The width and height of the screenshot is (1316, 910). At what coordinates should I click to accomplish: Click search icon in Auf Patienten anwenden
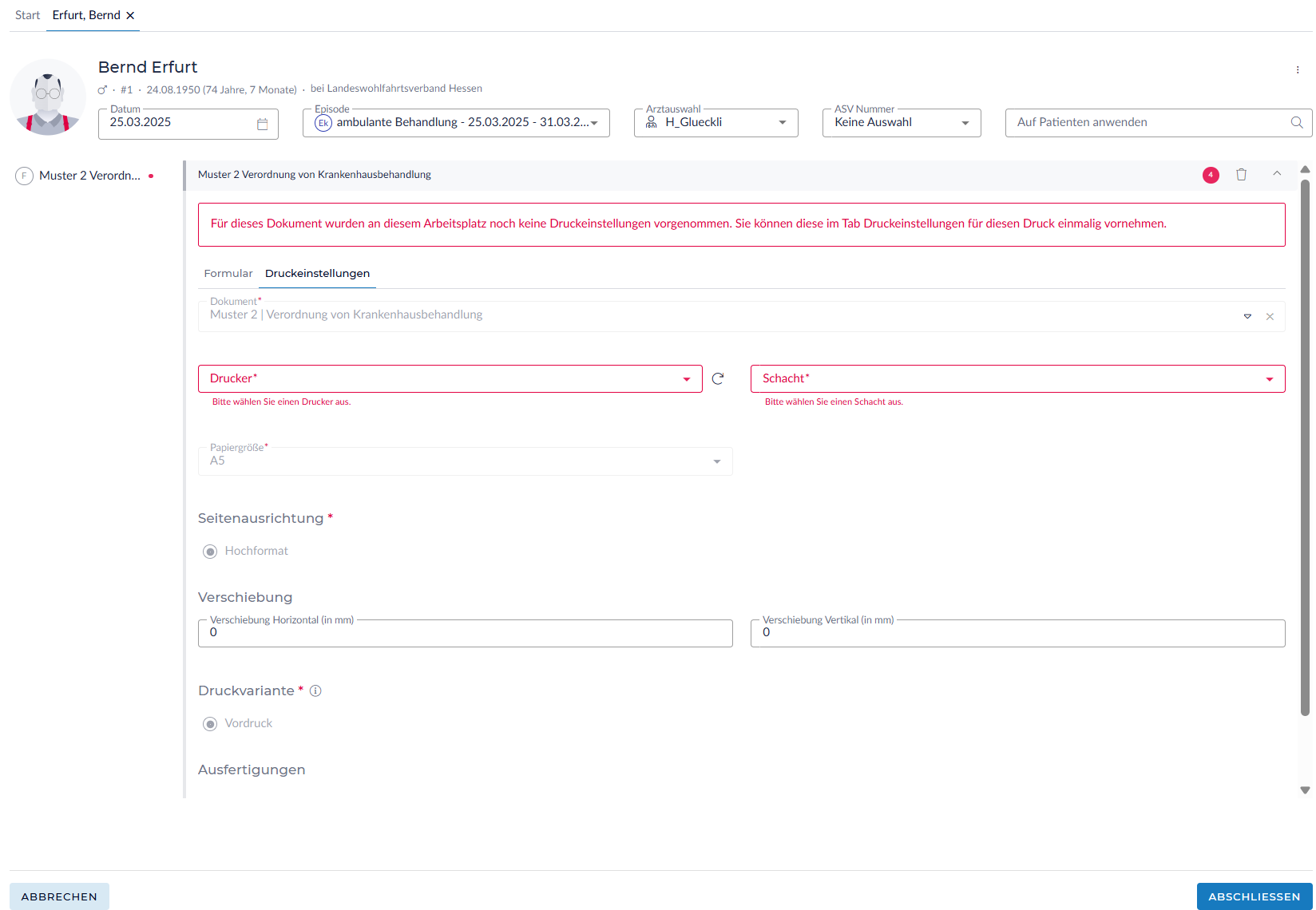pyautogui.click(x=1297, y=123)
